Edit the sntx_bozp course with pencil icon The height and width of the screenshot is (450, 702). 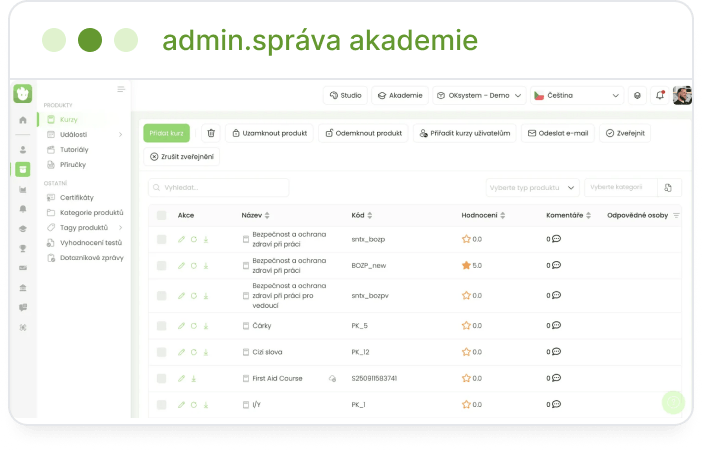click(181, 239)
